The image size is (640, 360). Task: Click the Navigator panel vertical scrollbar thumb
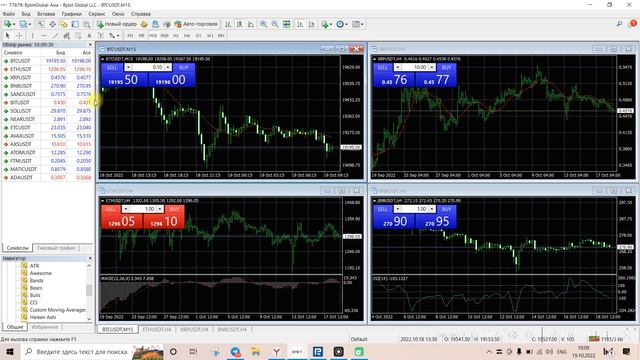tap(89, 290)
